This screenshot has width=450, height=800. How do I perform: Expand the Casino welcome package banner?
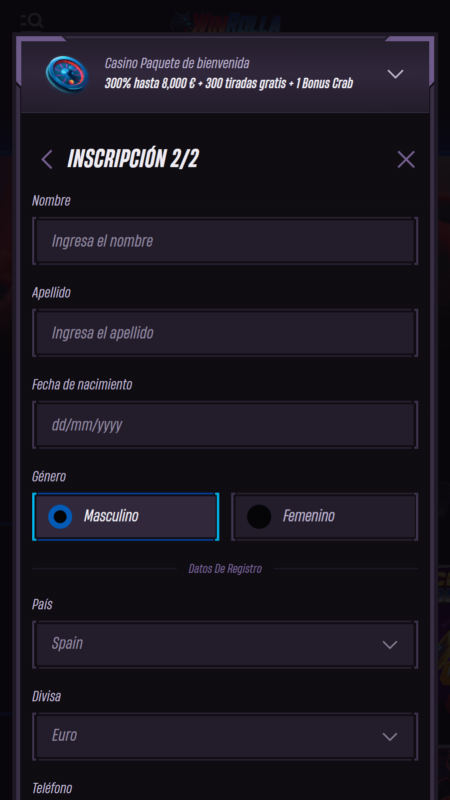[x=395, y=74]
